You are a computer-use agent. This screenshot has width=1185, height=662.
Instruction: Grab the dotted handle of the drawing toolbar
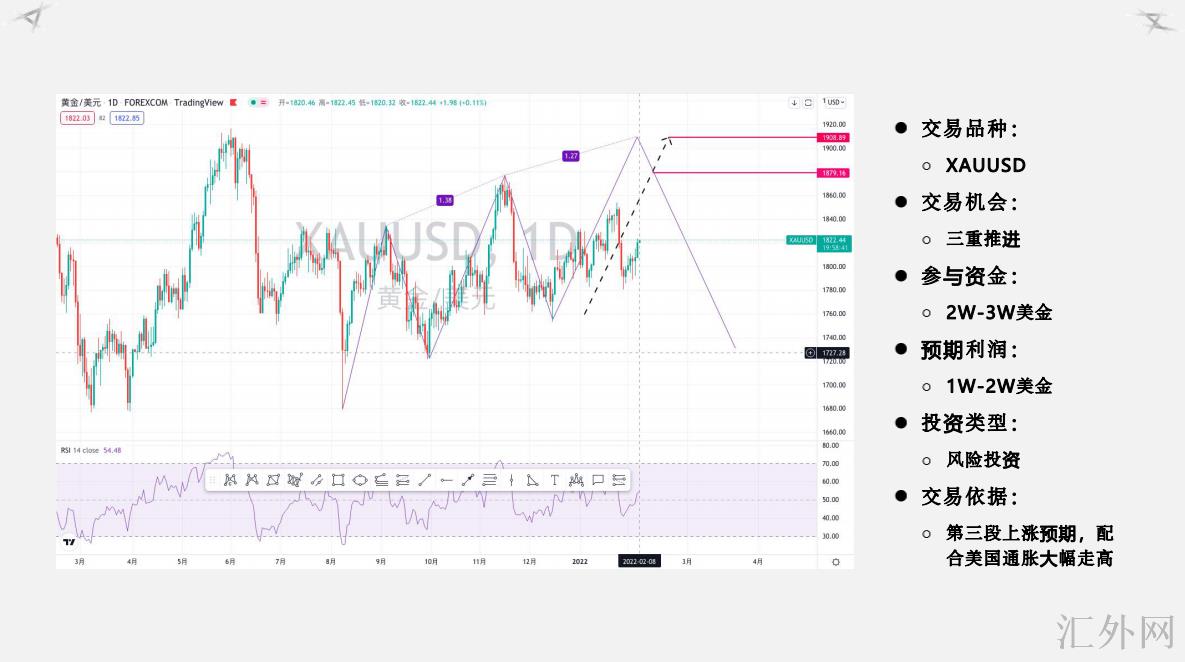212,480
